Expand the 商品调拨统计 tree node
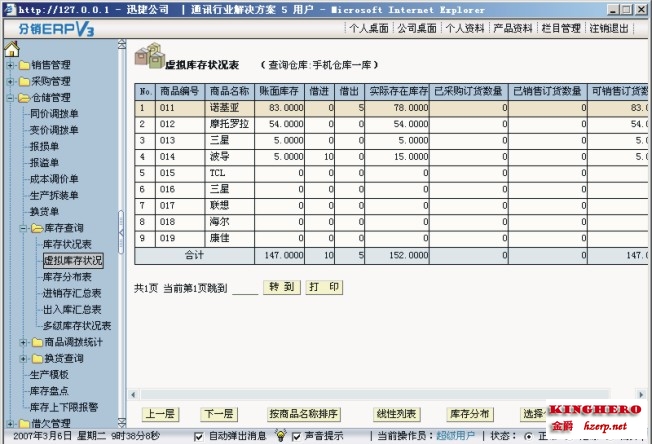 pos(24,343)
